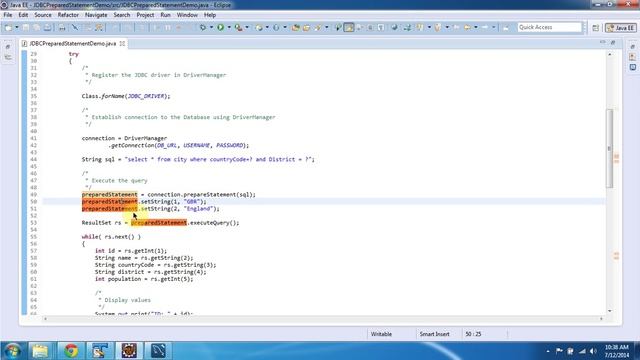
Task: Click the editor scroll up arrow
Action: click(x=610, y=54)
